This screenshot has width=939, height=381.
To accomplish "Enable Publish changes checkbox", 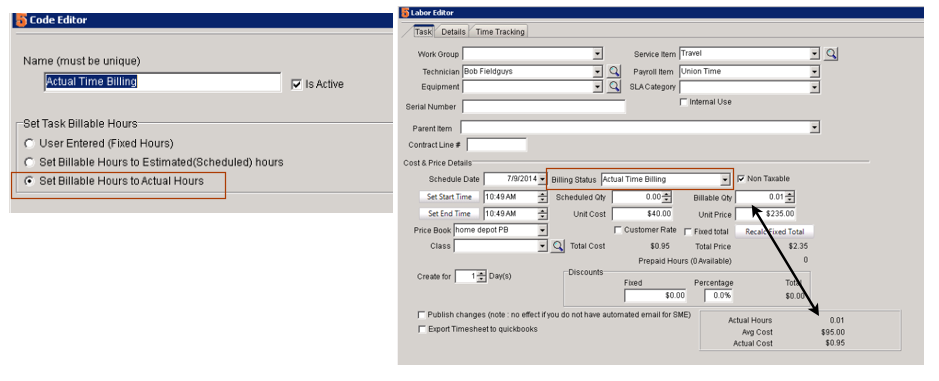I will coord(422,315).
